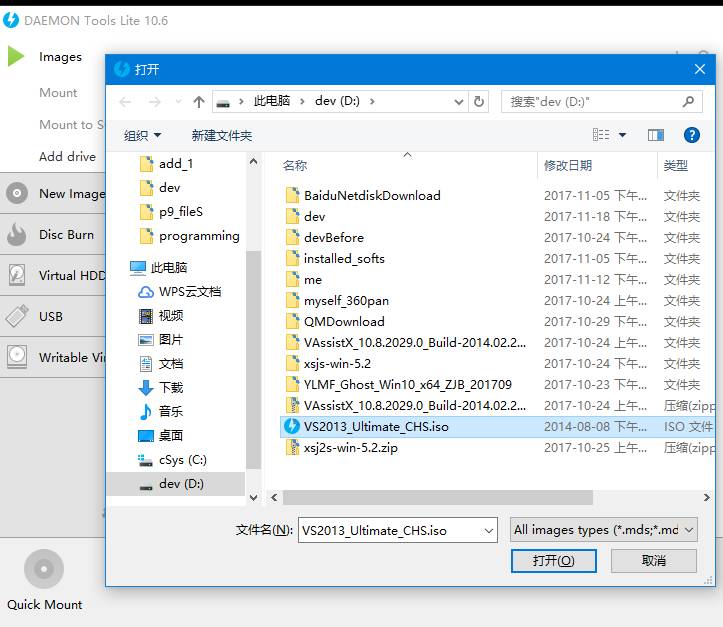
Task: Click the Images play arrow icon
Action: click(x=16, y=56)
